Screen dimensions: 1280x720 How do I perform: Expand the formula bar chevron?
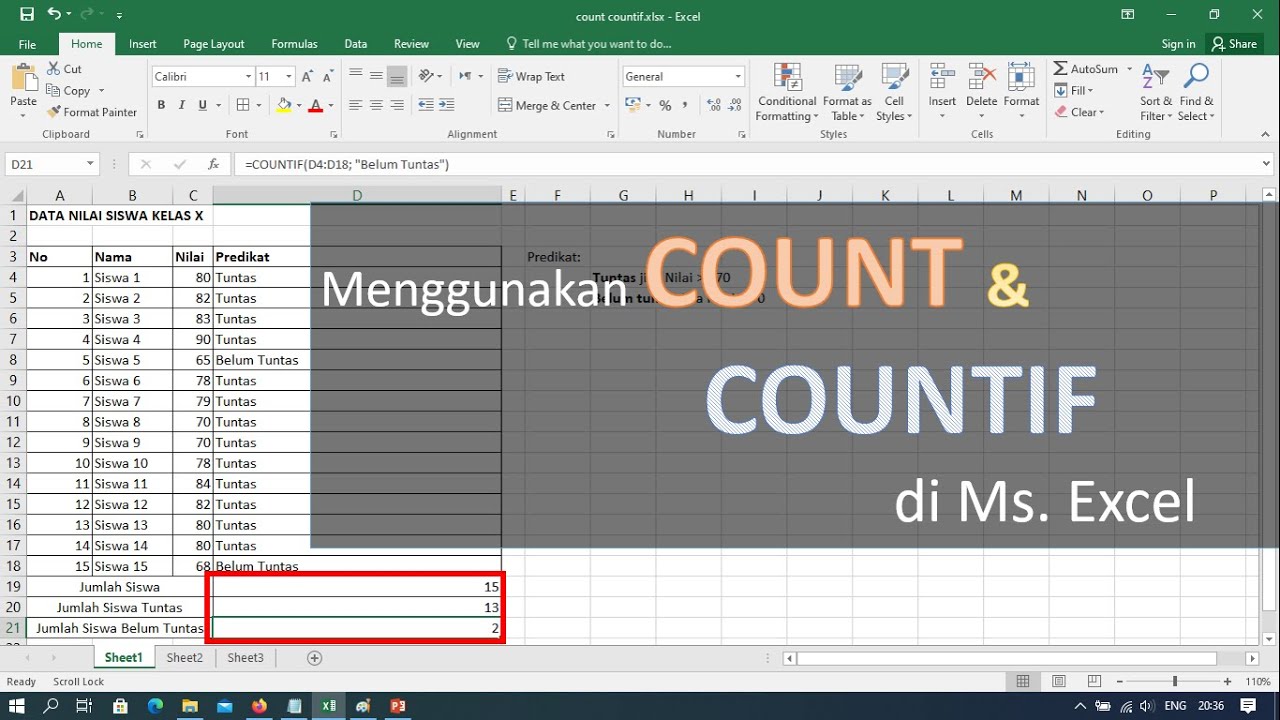[1267, 164]
